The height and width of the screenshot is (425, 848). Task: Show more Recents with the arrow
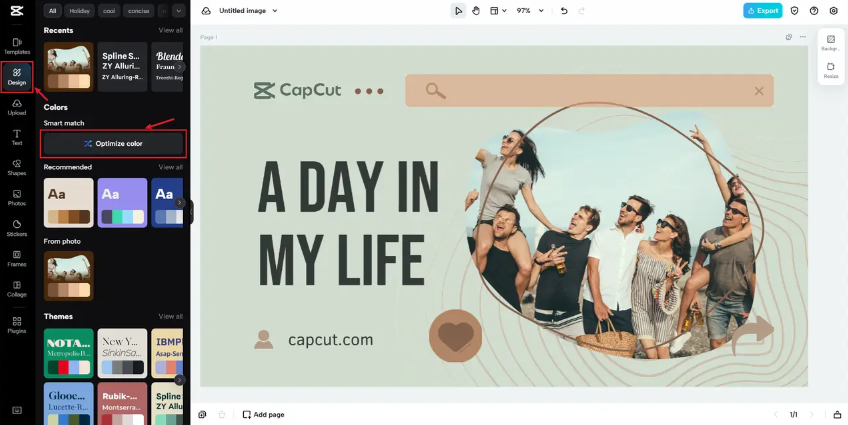click(x=180, y=67)
